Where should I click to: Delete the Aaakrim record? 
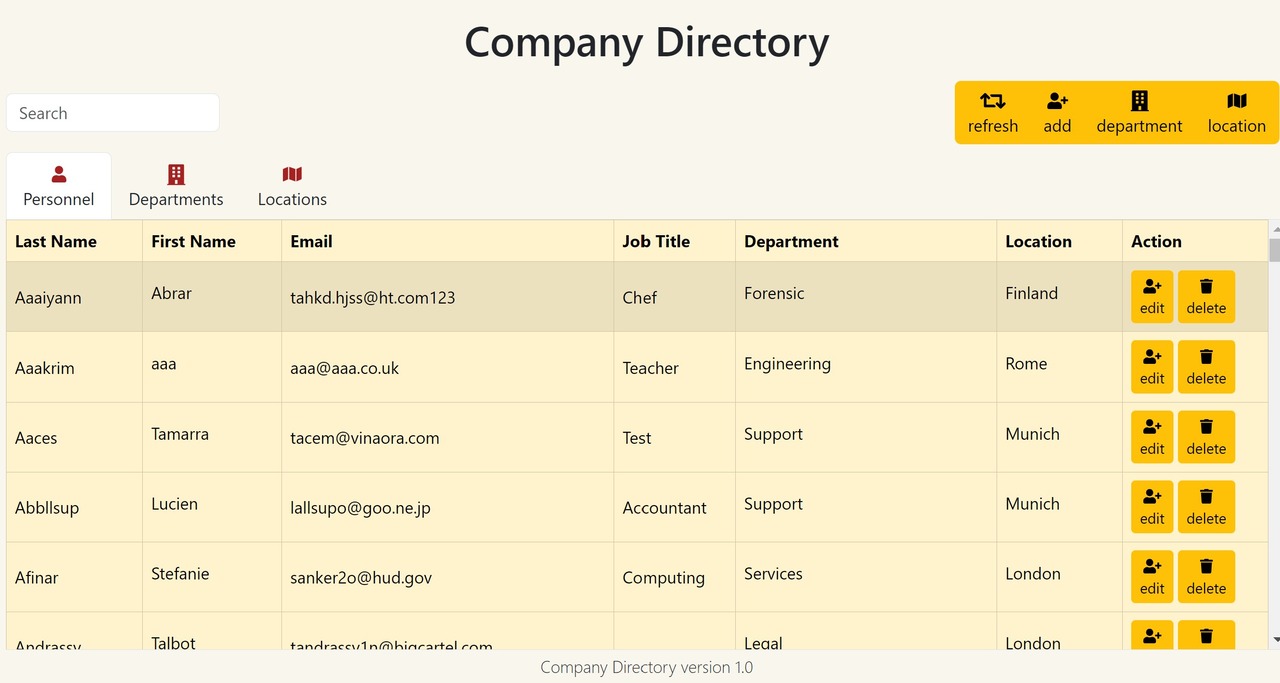click(1206, 367)
